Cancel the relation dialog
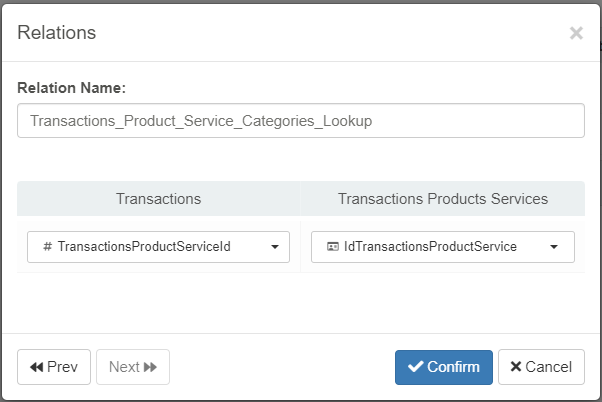The width and height of the screenshot is (602, 402). (541, 367)
